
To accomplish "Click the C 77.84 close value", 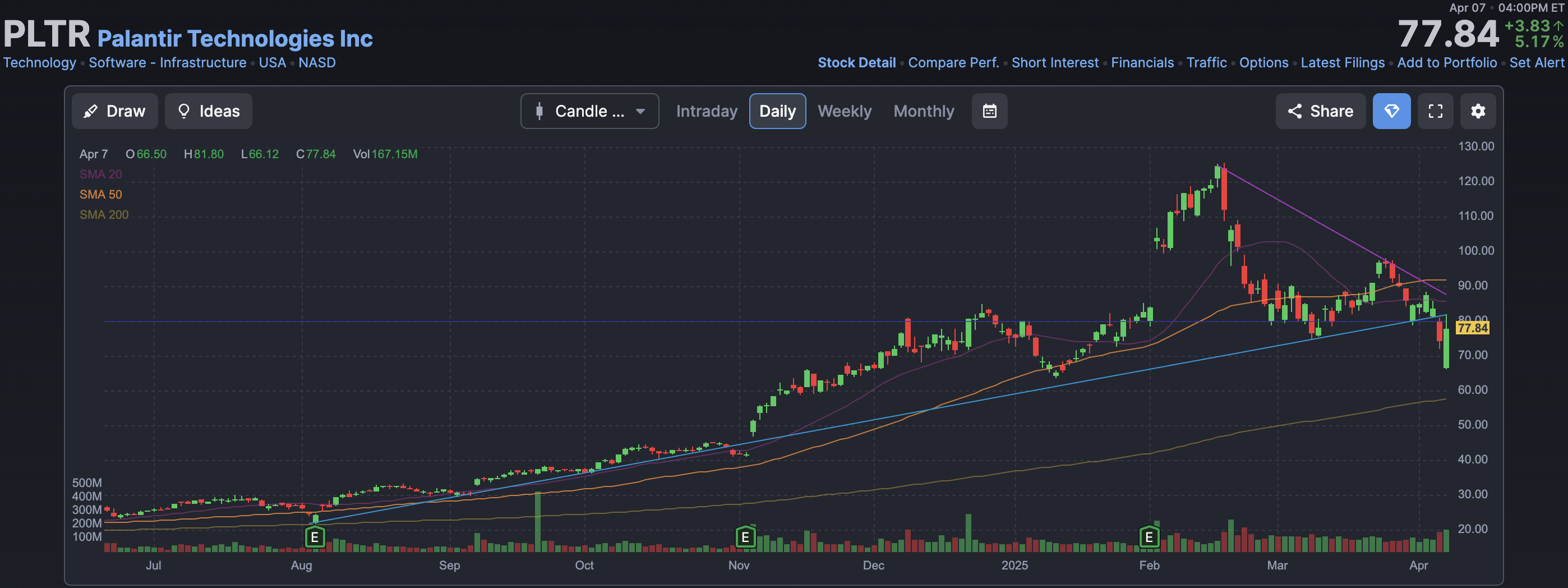I will coord(316,154).
